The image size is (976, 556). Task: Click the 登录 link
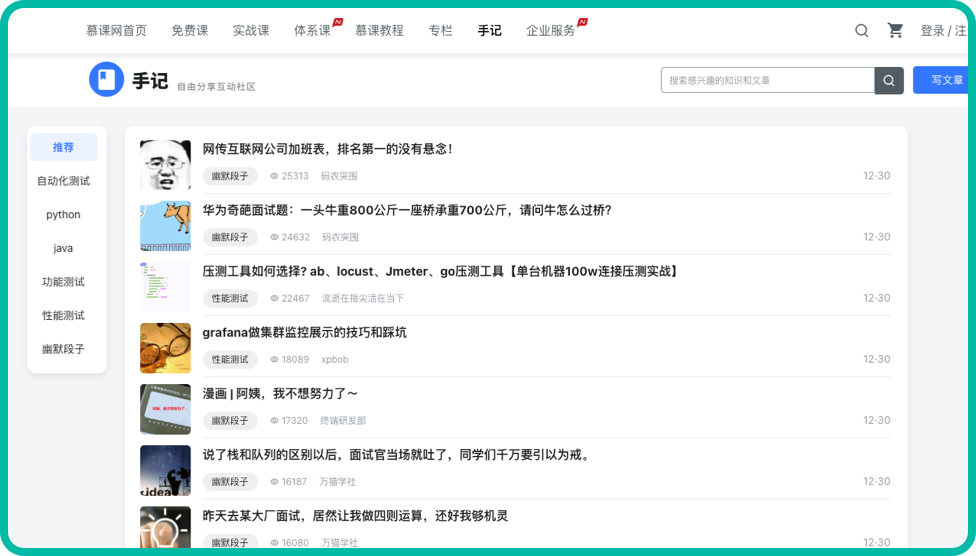(x=932, y=31)
